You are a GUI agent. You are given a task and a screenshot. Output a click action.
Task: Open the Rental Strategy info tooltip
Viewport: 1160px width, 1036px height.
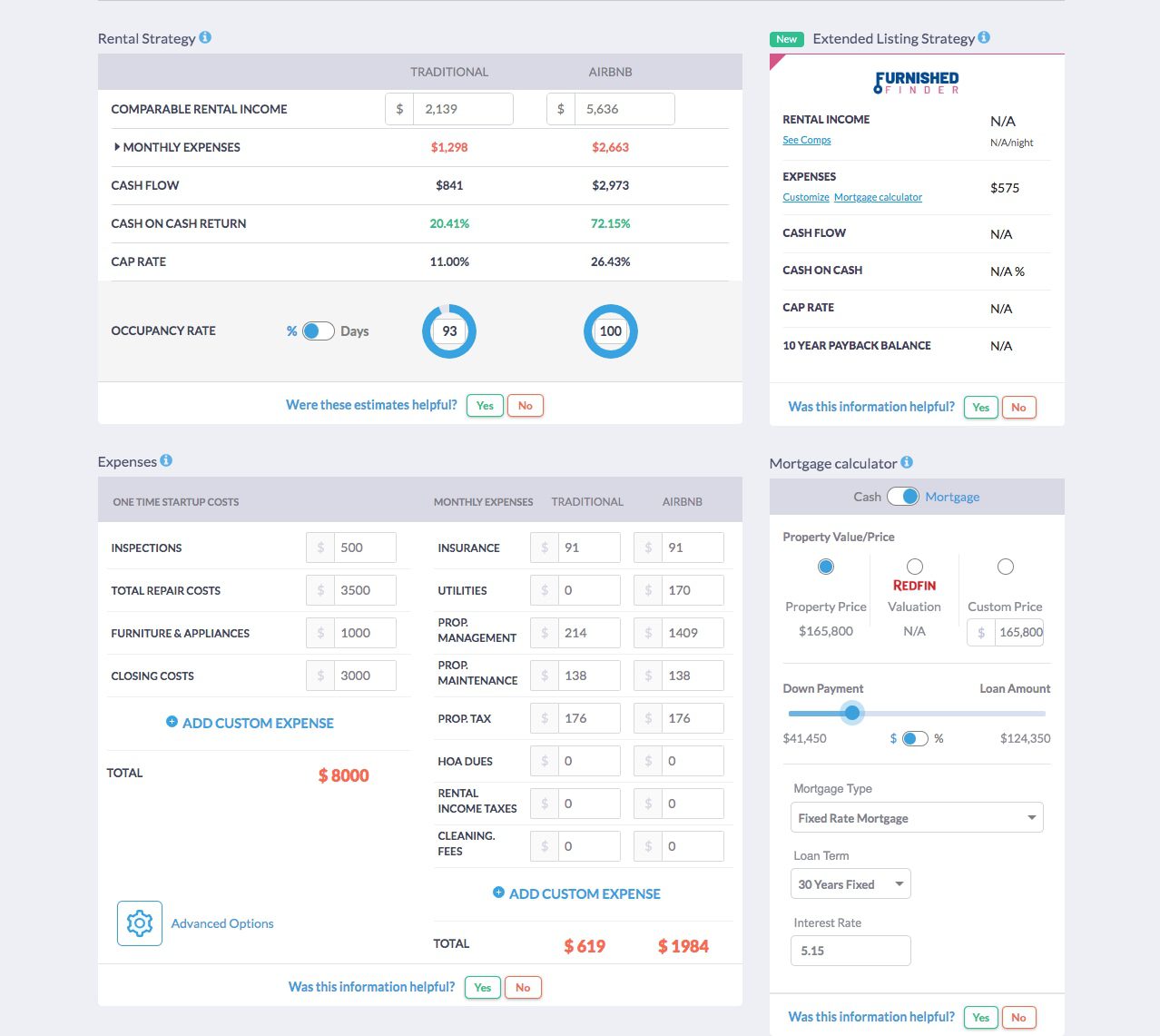tap(206, 38)
